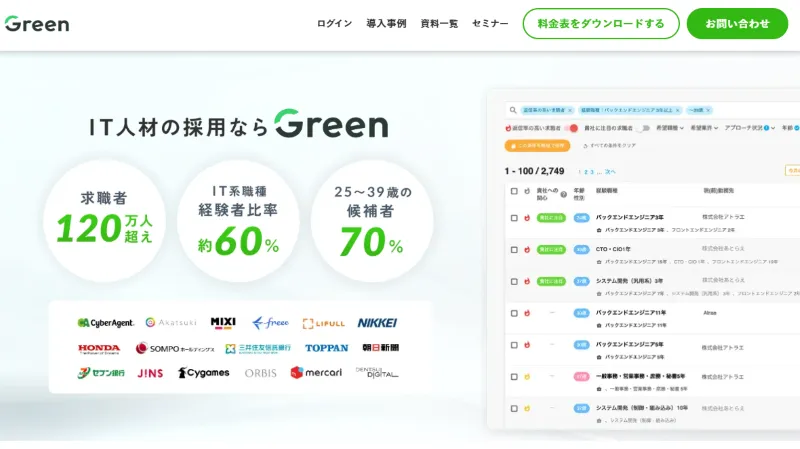Click the pink age badge on 一般事務・営業事務 row
The width and height of the screenshot is (800, 449).
coord(581,377)
